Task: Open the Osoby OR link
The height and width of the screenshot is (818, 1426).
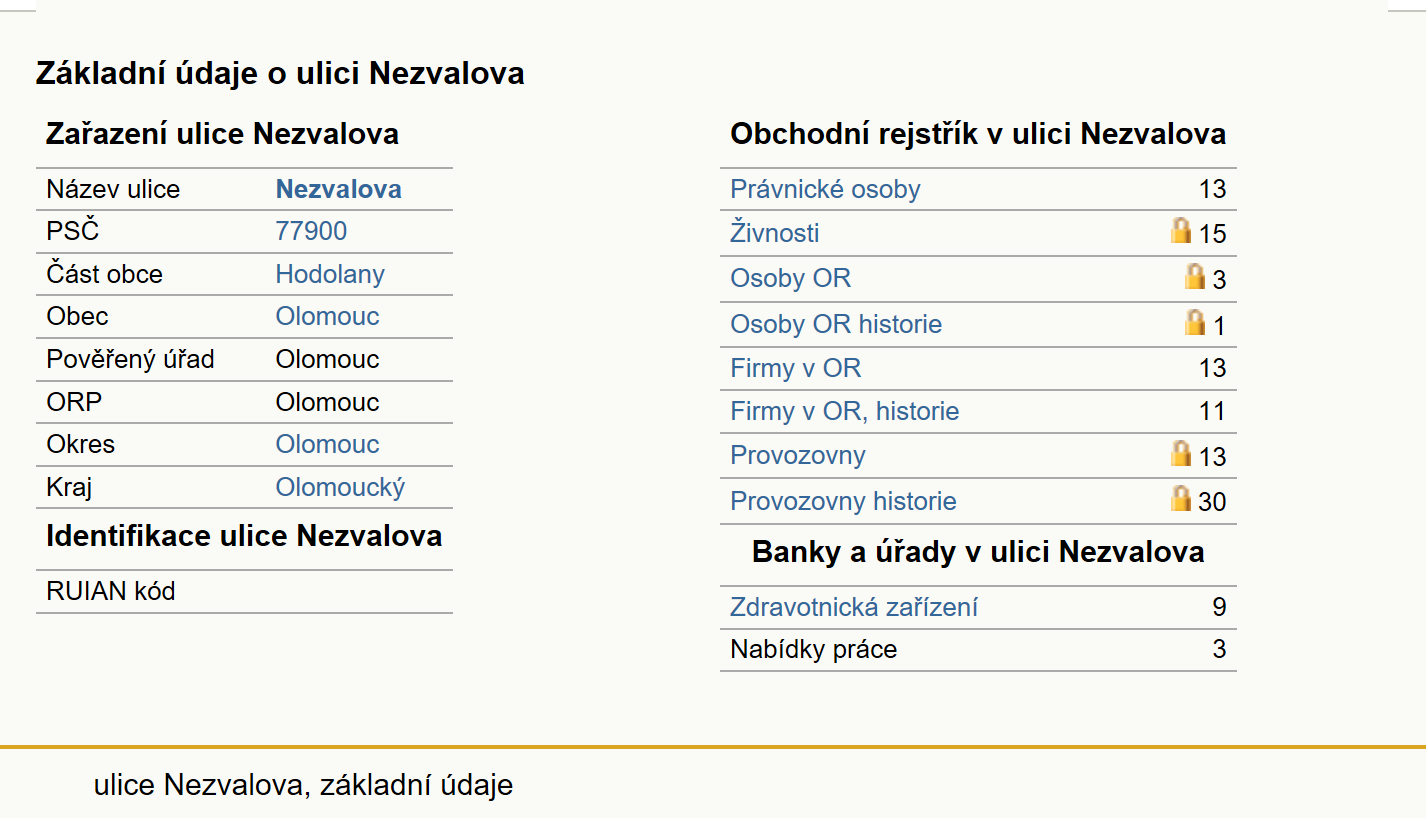Action: [x=790, y=278]
